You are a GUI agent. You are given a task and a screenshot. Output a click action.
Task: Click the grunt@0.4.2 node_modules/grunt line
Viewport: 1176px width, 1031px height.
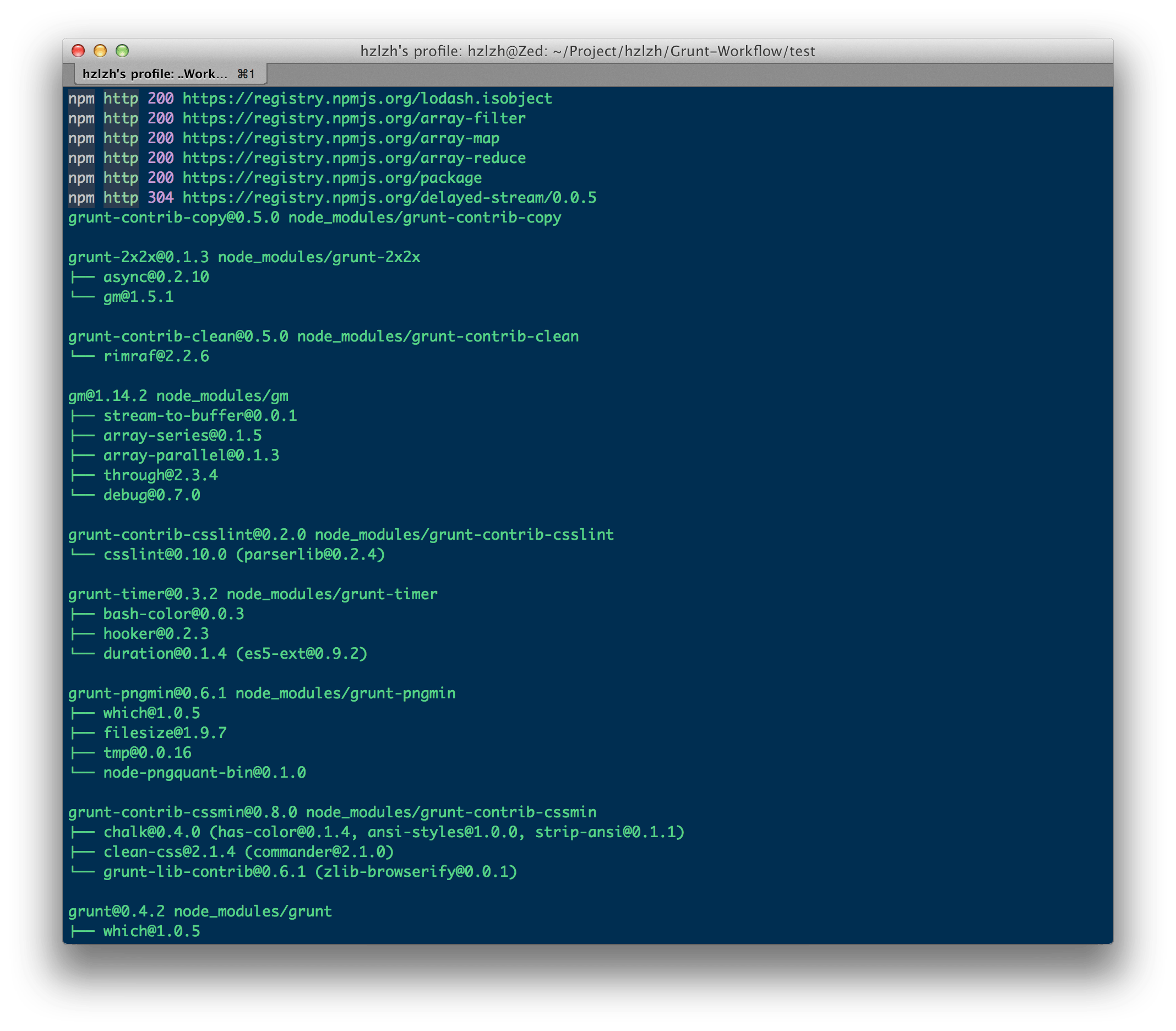pos(200,911)
